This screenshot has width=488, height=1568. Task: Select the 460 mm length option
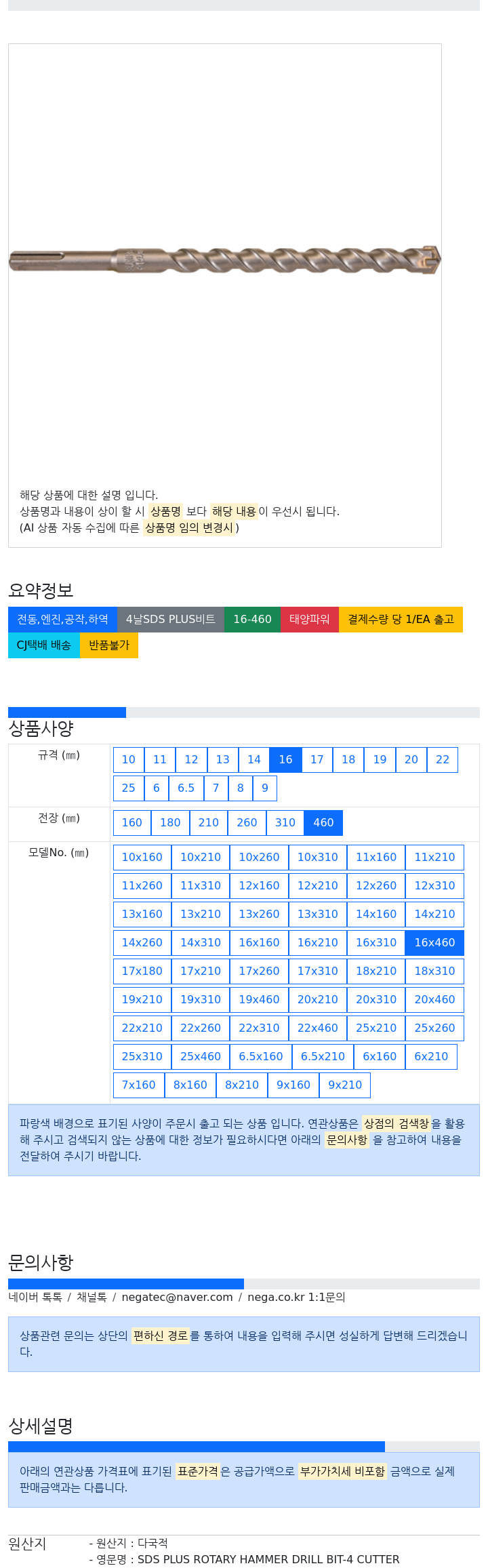[323, 823]
